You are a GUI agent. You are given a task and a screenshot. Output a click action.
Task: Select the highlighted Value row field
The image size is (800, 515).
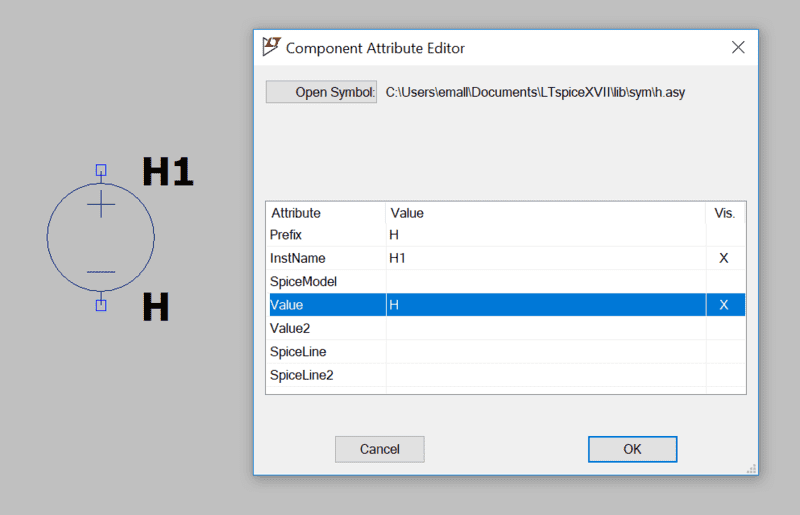(545, 305)
